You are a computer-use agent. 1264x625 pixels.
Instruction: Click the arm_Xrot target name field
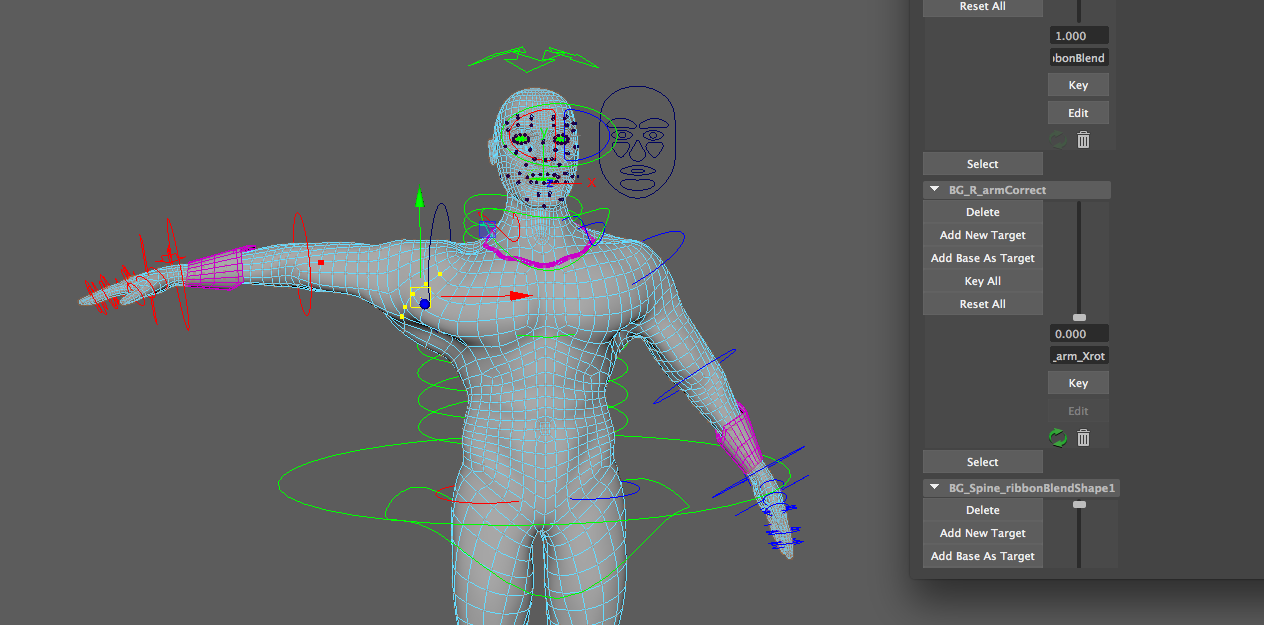(x=1079, y=356)
